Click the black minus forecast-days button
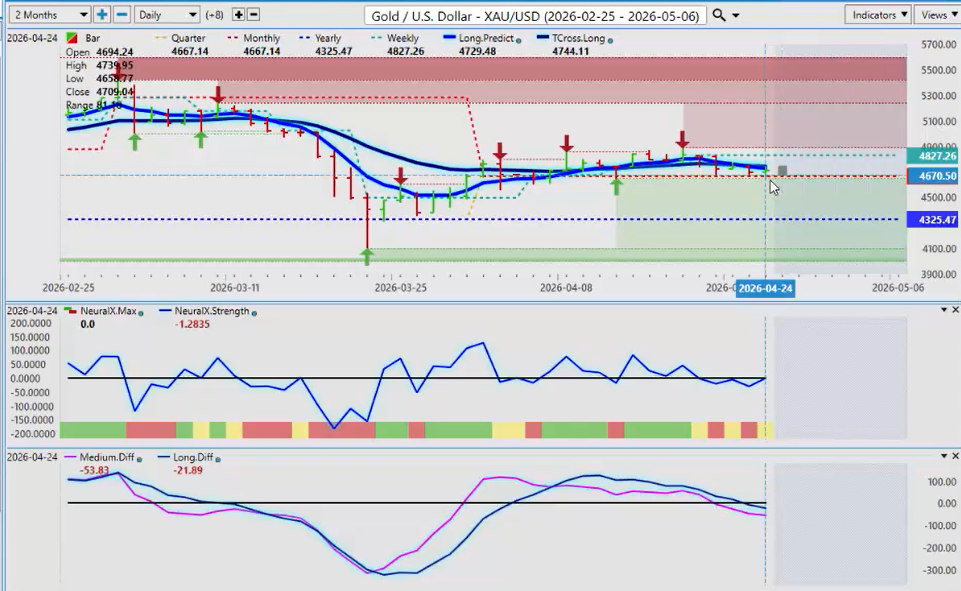 click(x=254, y=15)
